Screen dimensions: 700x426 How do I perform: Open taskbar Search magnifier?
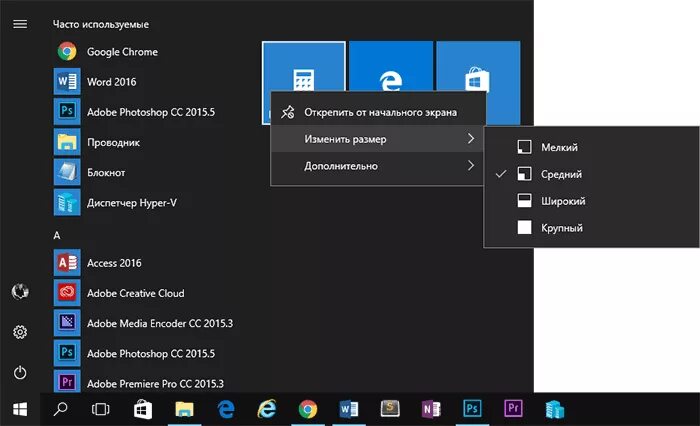(x=60, y=409)
